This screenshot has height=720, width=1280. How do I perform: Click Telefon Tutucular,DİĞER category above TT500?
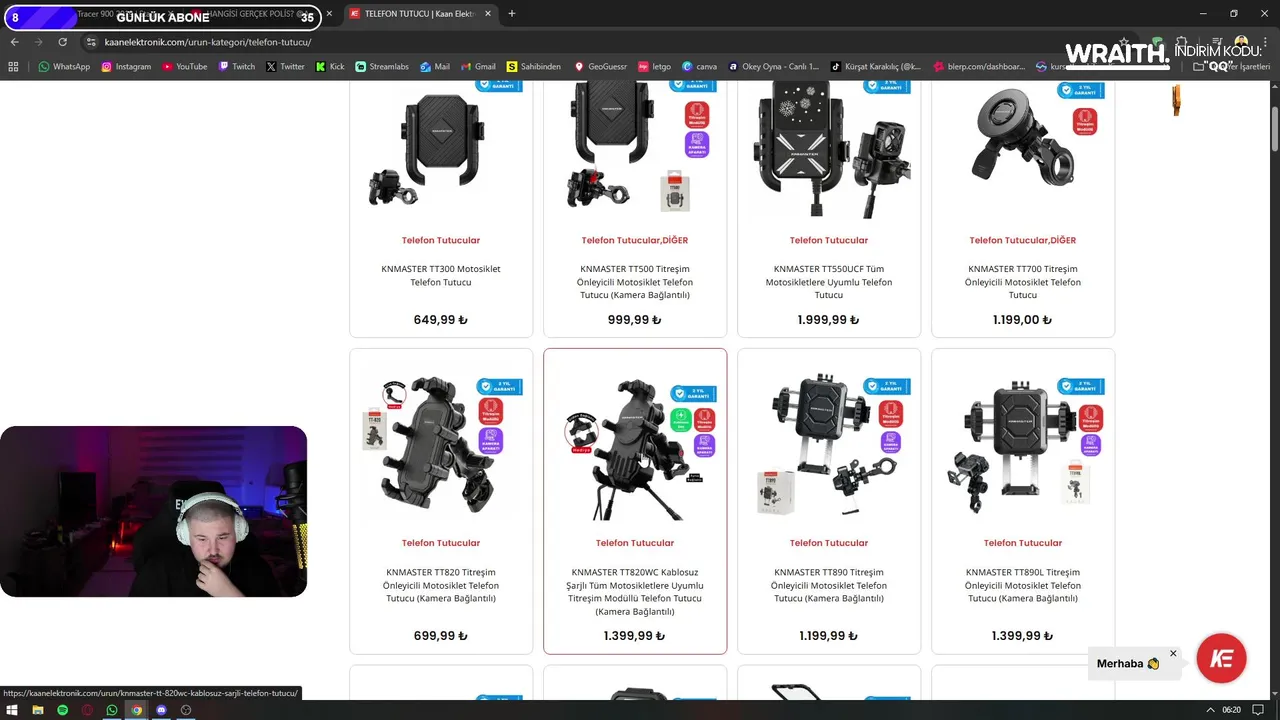[635, 240]
